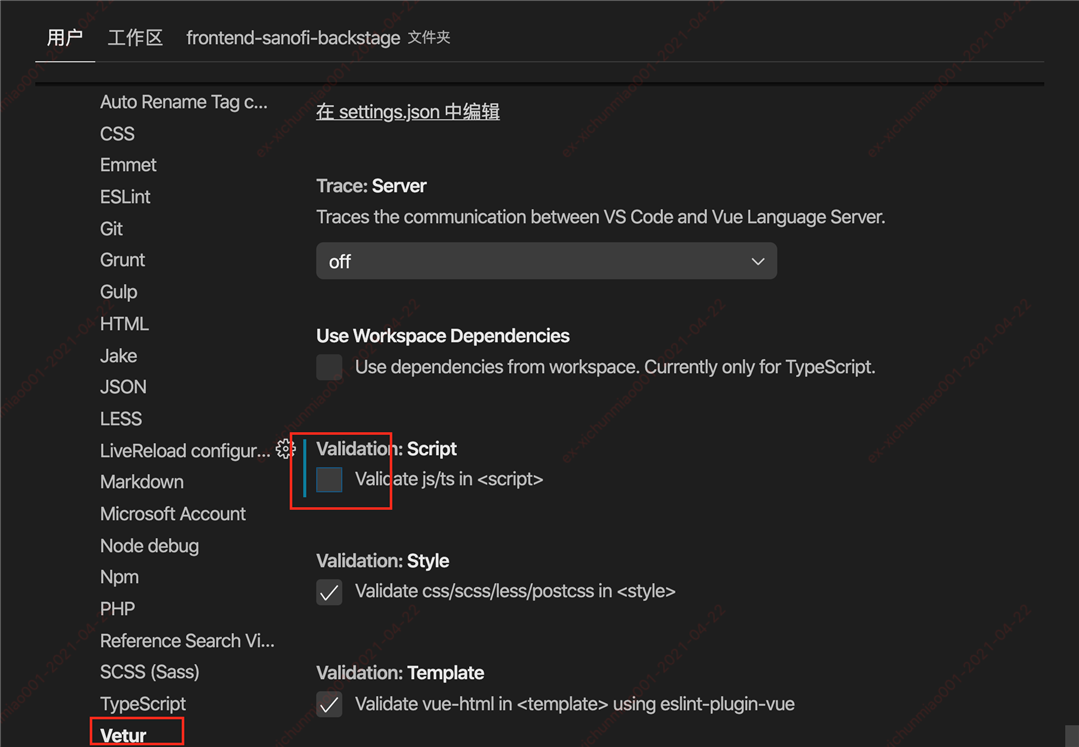This screenshot has height=747, width=1079.
Task: Select Vetur in the extensions list
Action: (x=123, y=735)
